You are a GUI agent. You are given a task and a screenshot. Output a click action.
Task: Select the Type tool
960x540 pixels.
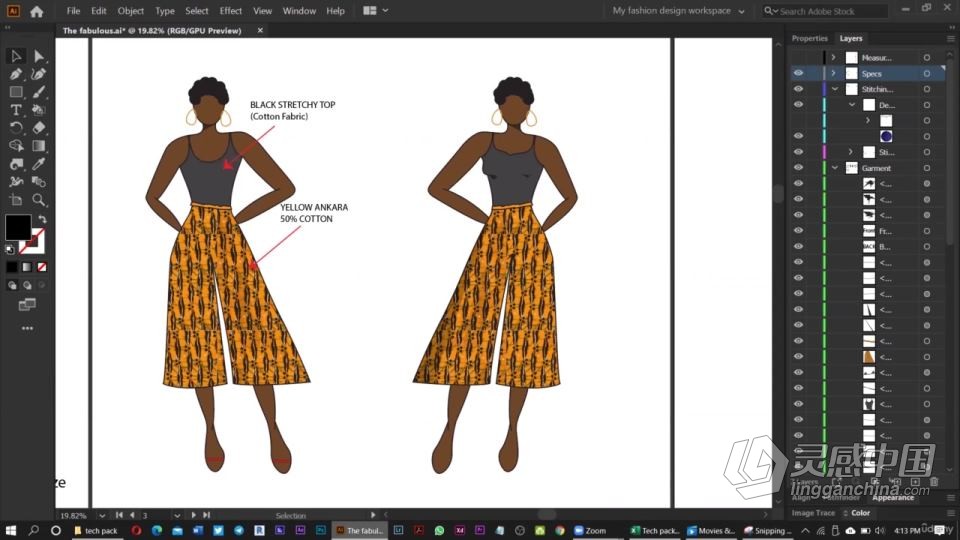(16, 110)
